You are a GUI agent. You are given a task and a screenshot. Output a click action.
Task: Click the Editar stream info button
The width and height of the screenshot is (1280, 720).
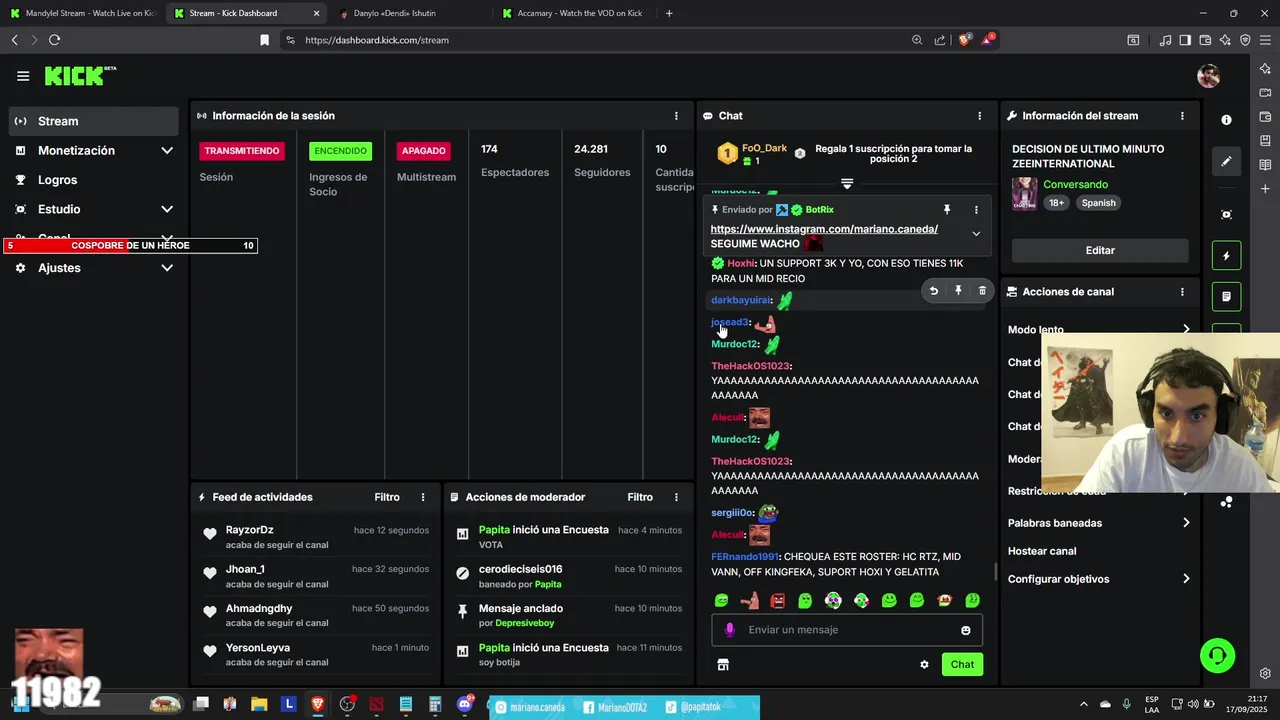pos(1100,250)
